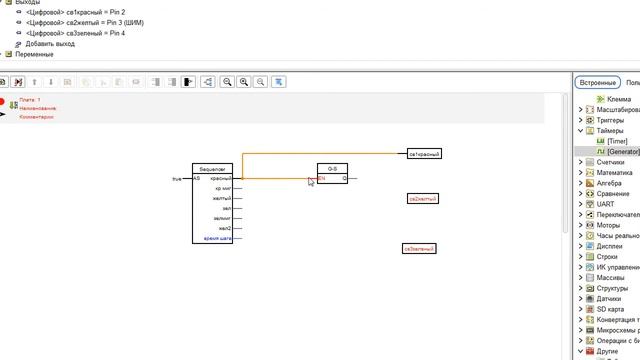
Task: Collapse the Другие category
Action: (x=580, y=351)
